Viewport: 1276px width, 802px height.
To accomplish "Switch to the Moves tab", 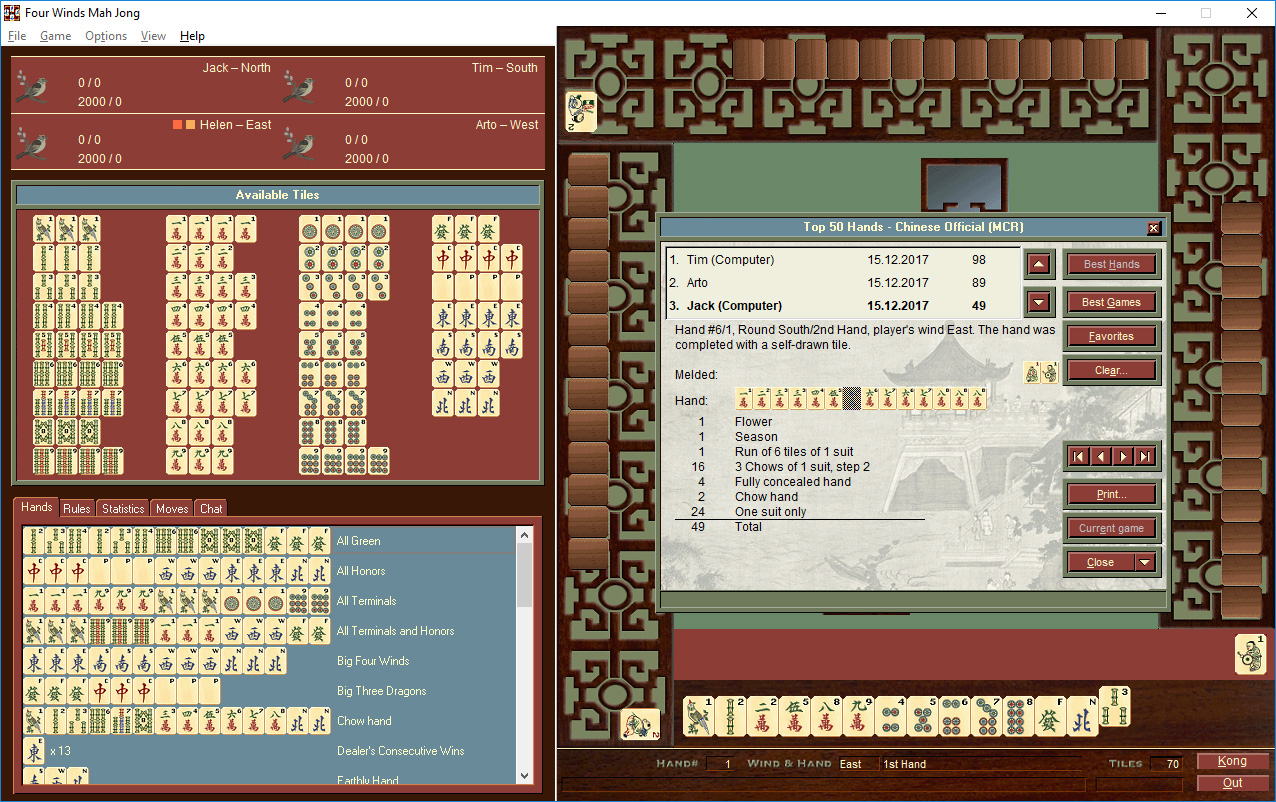I will [171, 509].
